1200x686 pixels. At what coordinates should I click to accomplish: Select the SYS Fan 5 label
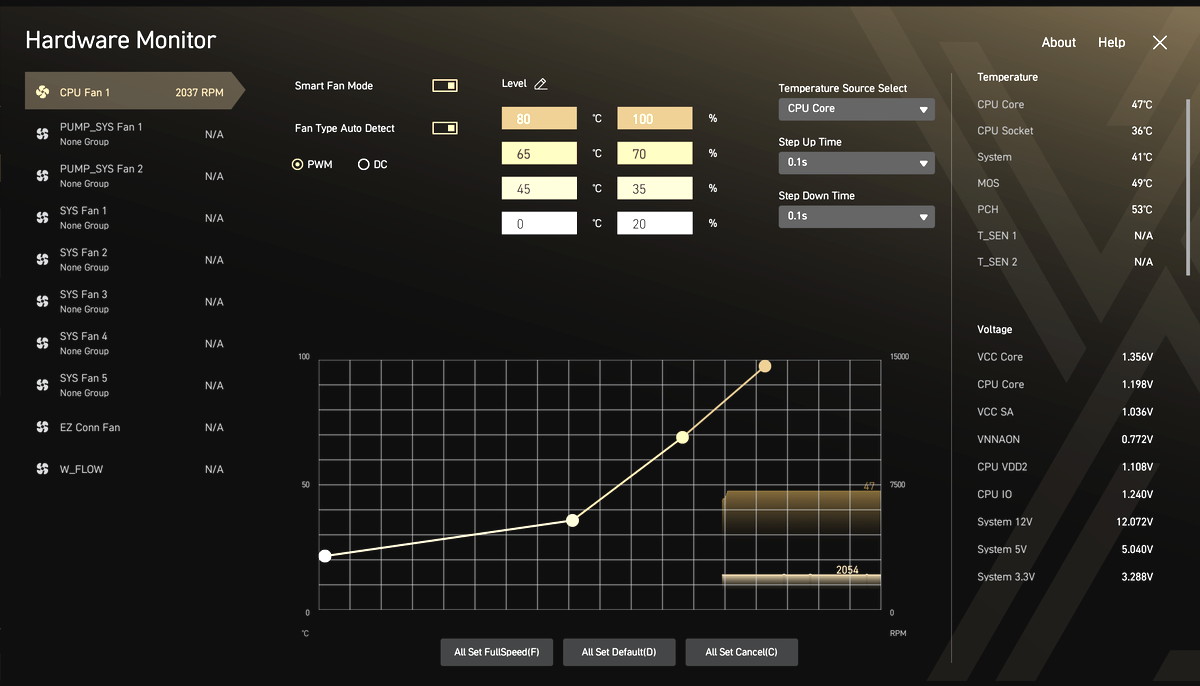pyautogui.click(x=83, y=379)
